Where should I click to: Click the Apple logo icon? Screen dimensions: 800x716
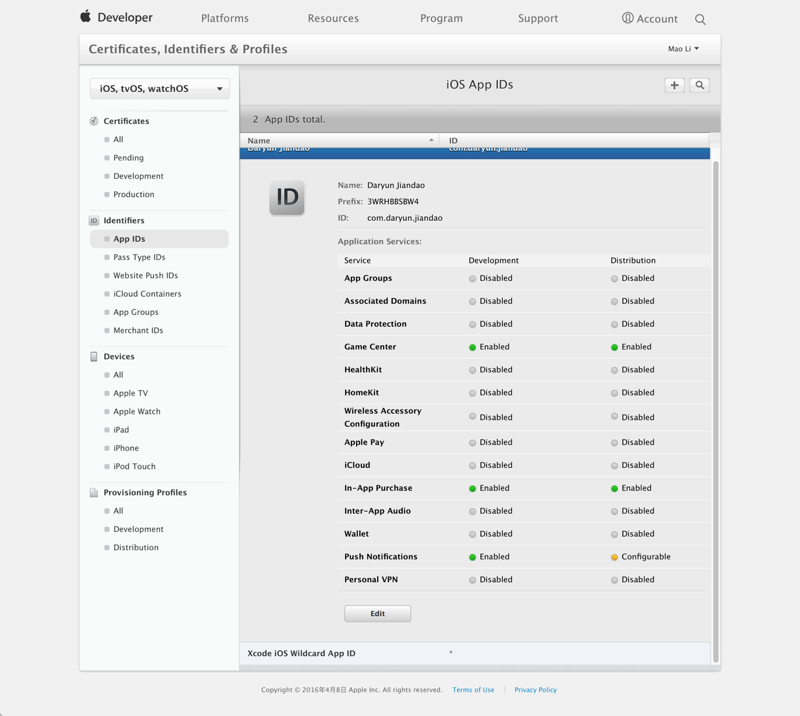86,16
